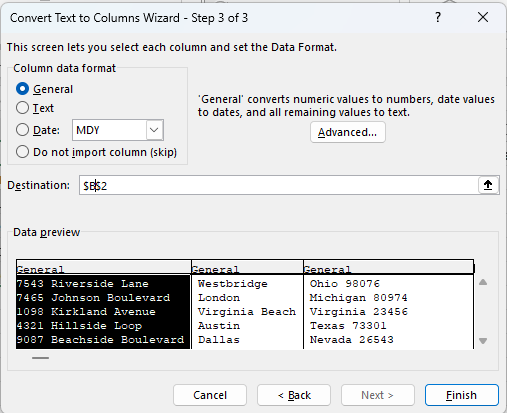Click the Austin preview cell
This screenshot has width=507, height=413.
pyautogui.click(x=219, y=326)
